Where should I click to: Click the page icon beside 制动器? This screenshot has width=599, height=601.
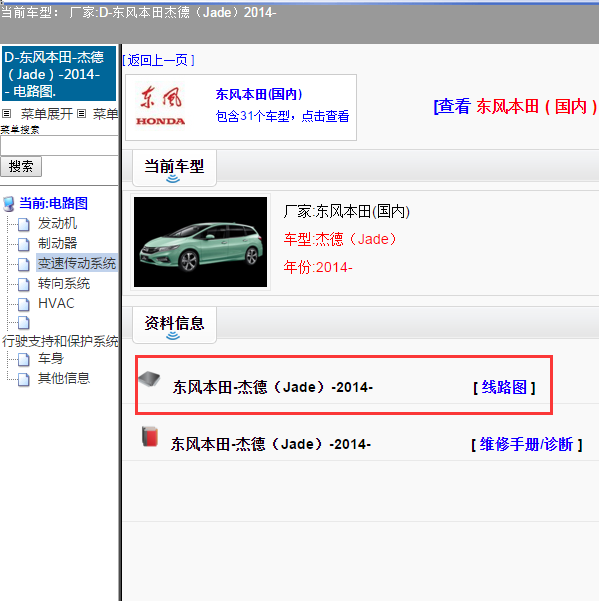(x=24, y=245)
